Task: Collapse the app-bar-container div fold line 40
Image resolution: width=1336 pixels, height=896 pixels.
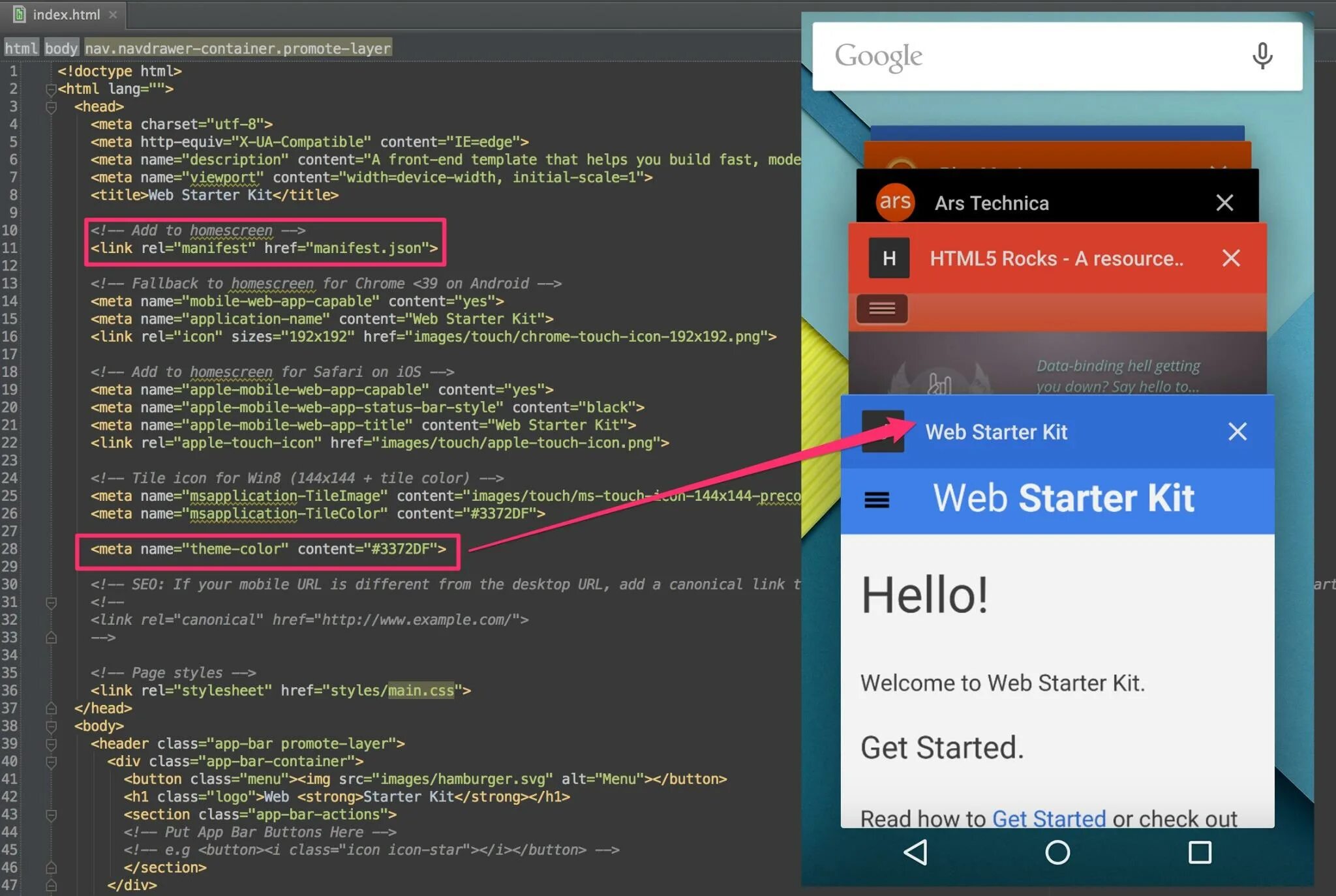Action: point(51,762)
